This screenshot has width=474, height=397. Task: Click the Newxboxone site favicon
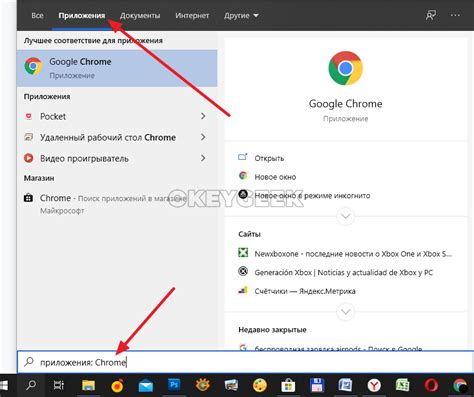click(243, 253)
